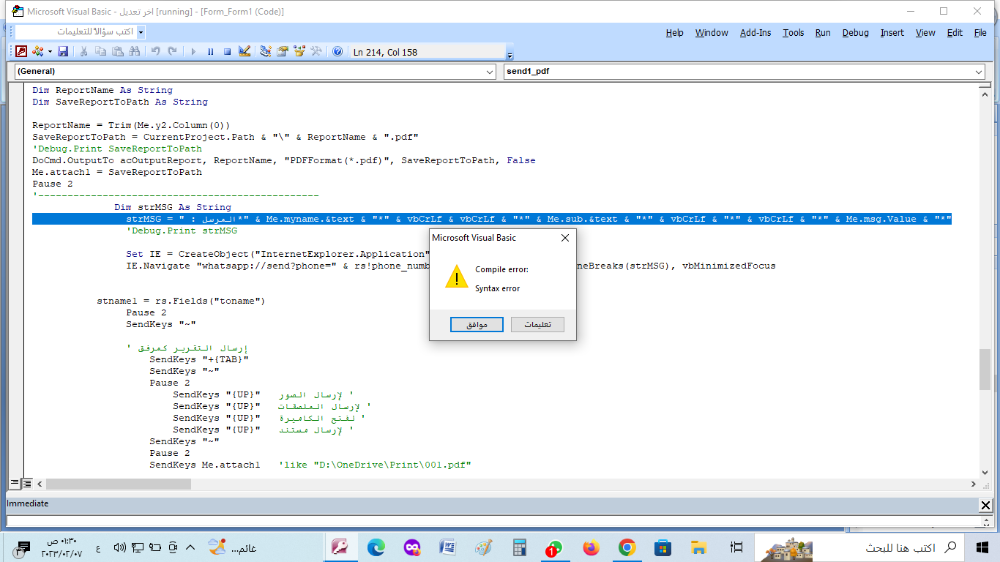
Task: Open the Insert Module dropdown arrow
Action: point(50,52)
